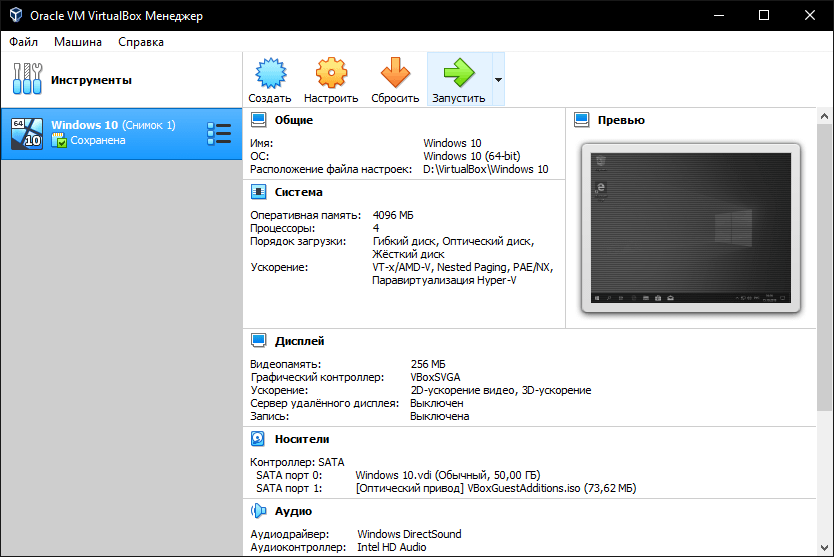
Task: Click the Сервер удалённого дисплея Выключен value
Action: (x=436, y=403)
